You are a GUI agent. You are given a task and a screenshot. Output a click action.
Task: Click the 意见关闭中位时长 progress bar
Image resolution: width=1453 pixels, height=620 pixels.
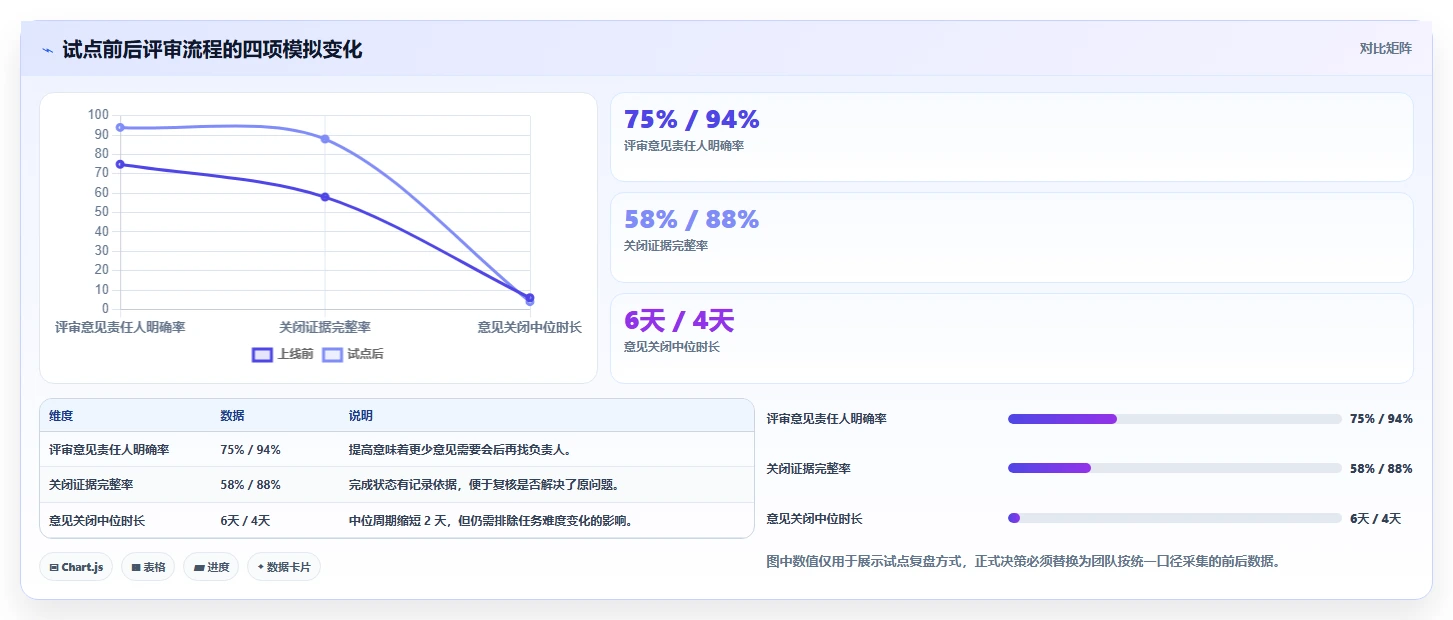tap(1174, 518)
